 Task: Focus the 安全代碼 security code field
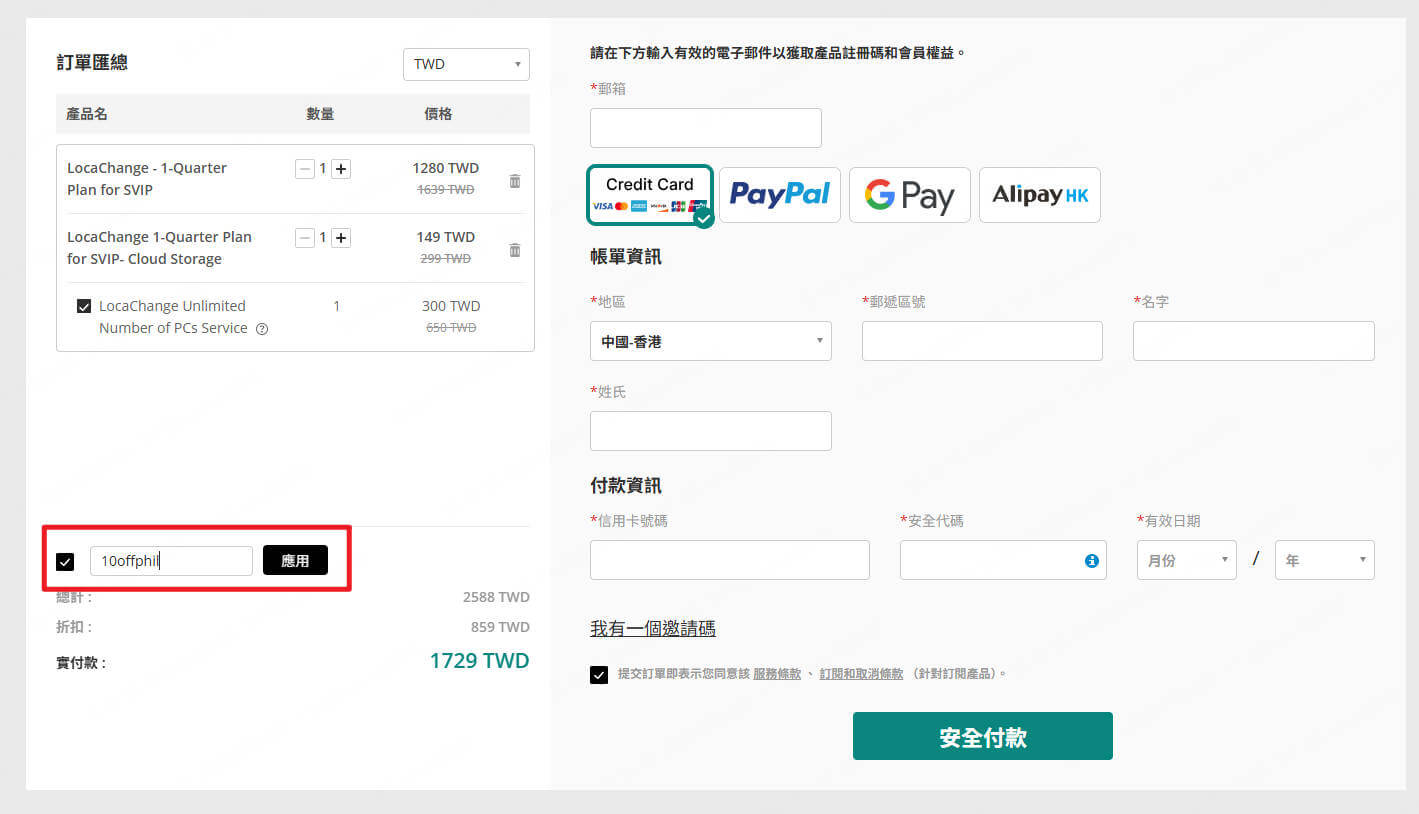1003,560
